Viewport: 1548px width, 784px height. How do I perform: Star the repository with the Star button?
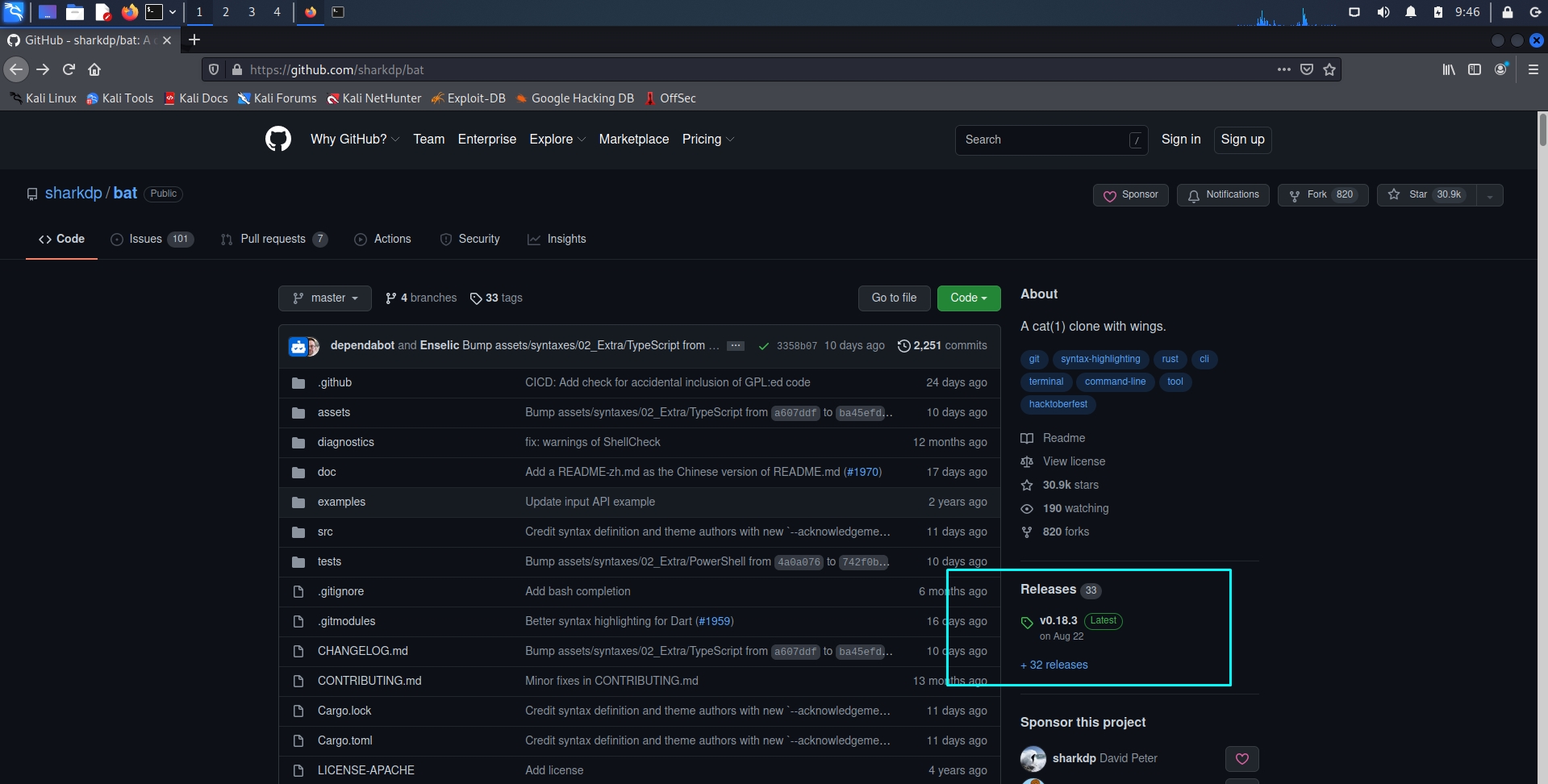pyautogui.click(x=1427, y=195)
